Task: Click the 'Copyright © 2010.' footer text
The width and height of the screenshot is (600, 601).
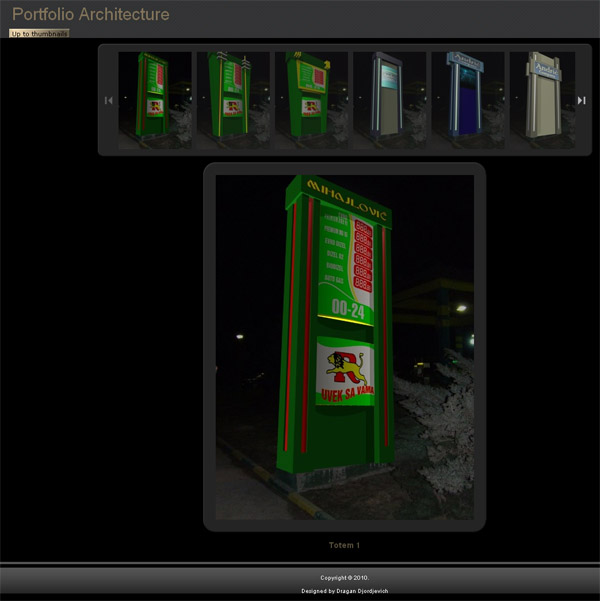Action: click(345, 578)
